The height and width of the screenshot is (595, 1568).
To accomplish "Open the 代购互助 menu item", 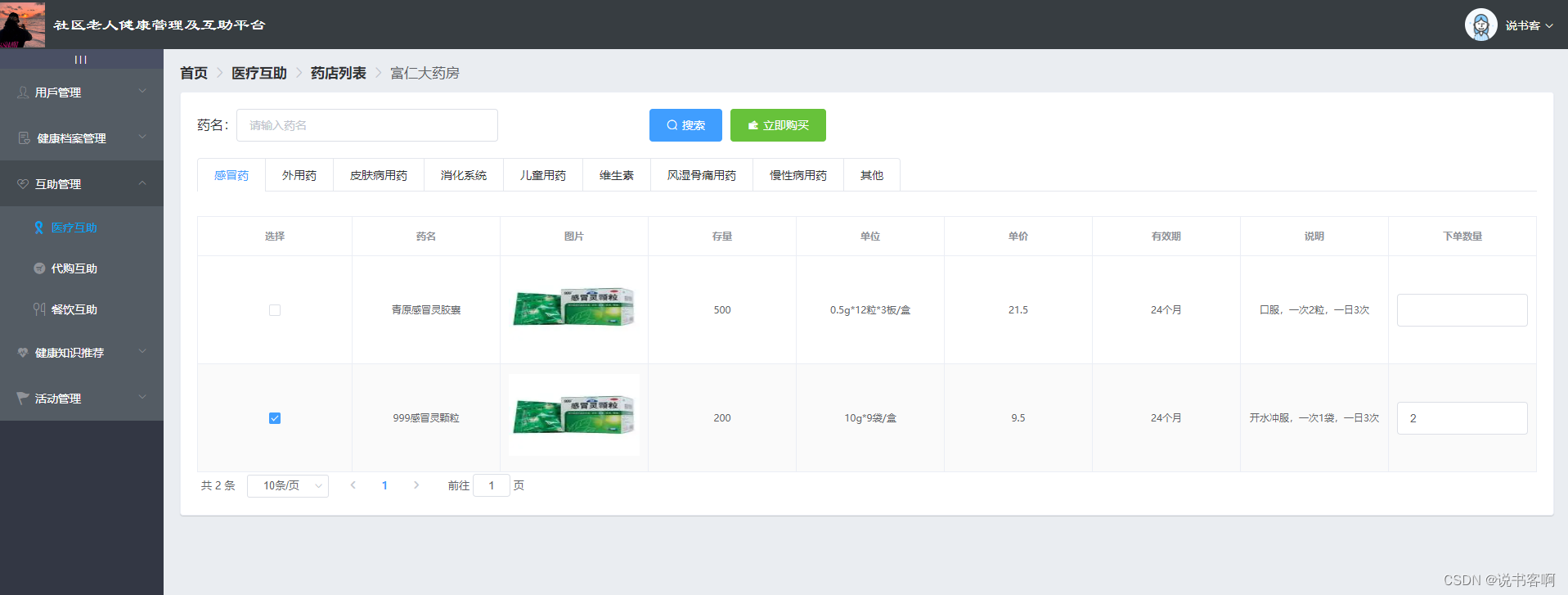I will 82,268.
